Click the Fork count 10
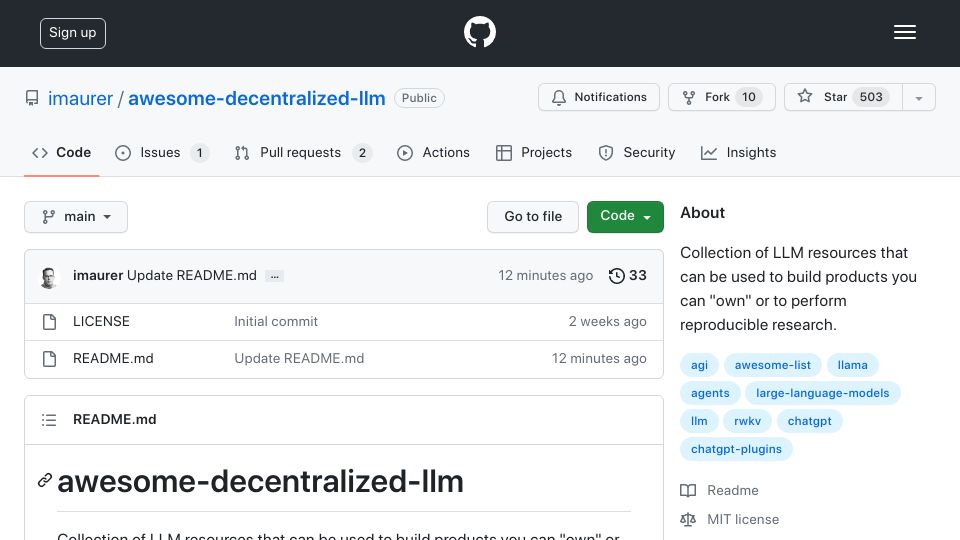The height and width of the screenshot is (540, 960). (x=749, y=97)
